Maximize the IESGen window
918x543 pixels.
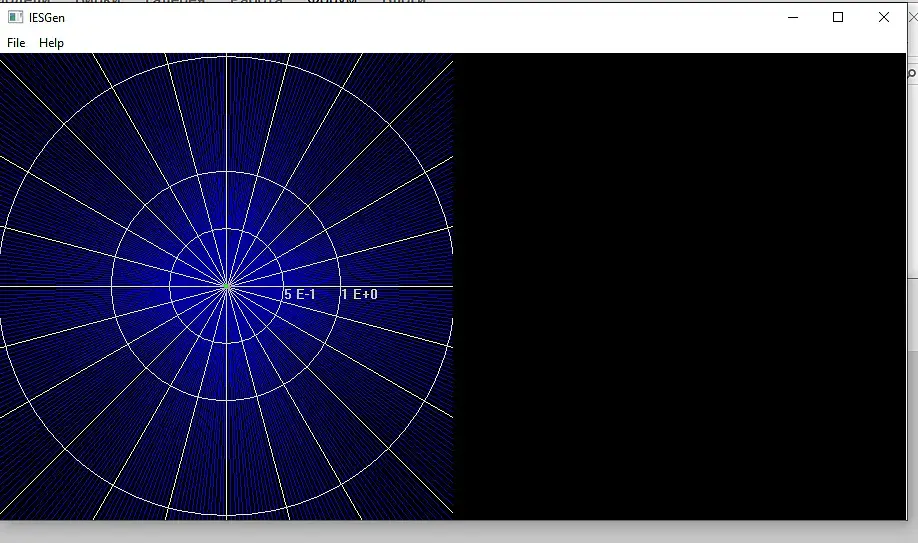pyautogui.click(x=838, y=18)
